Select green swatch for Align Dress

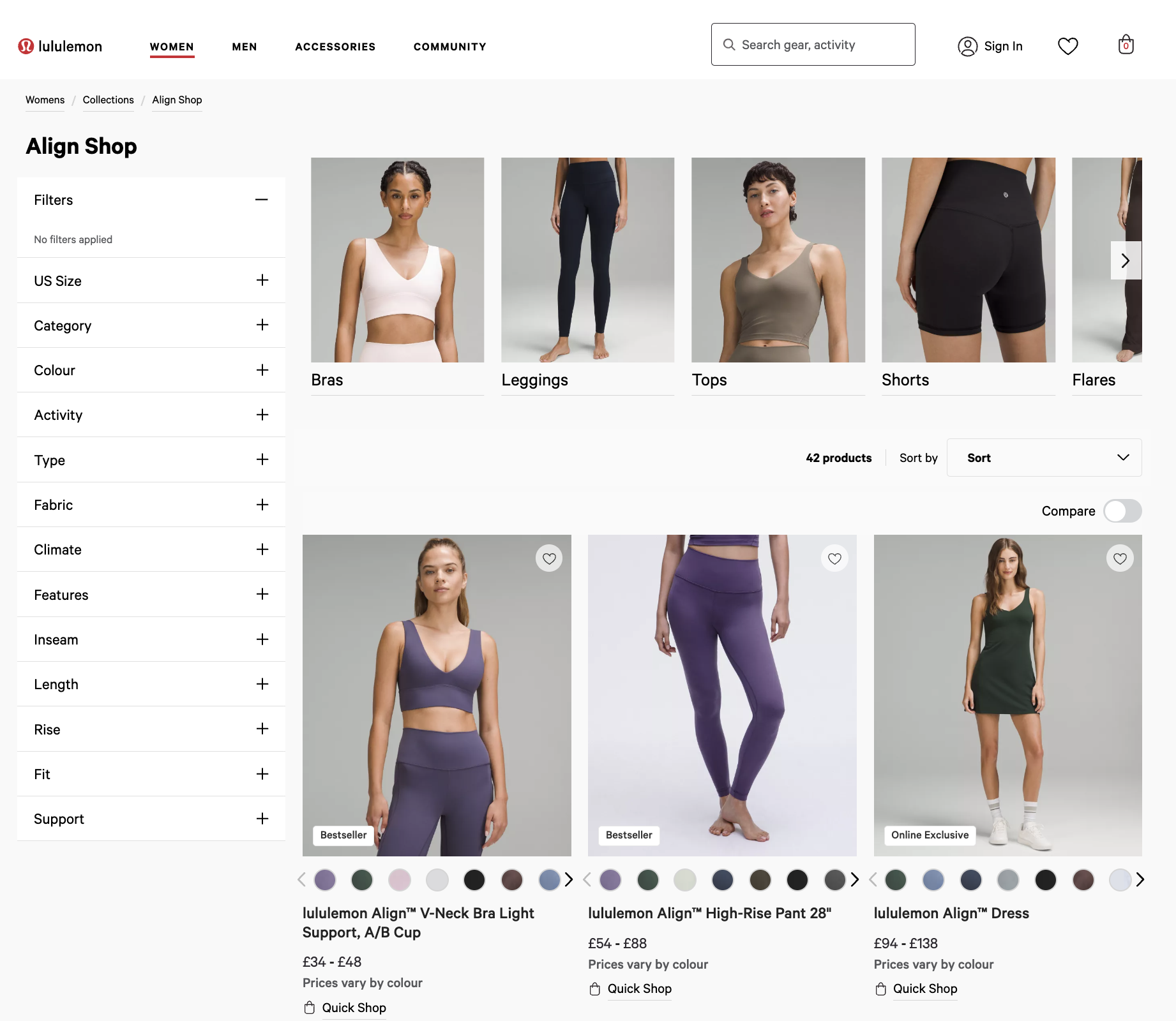pos(896,880)
